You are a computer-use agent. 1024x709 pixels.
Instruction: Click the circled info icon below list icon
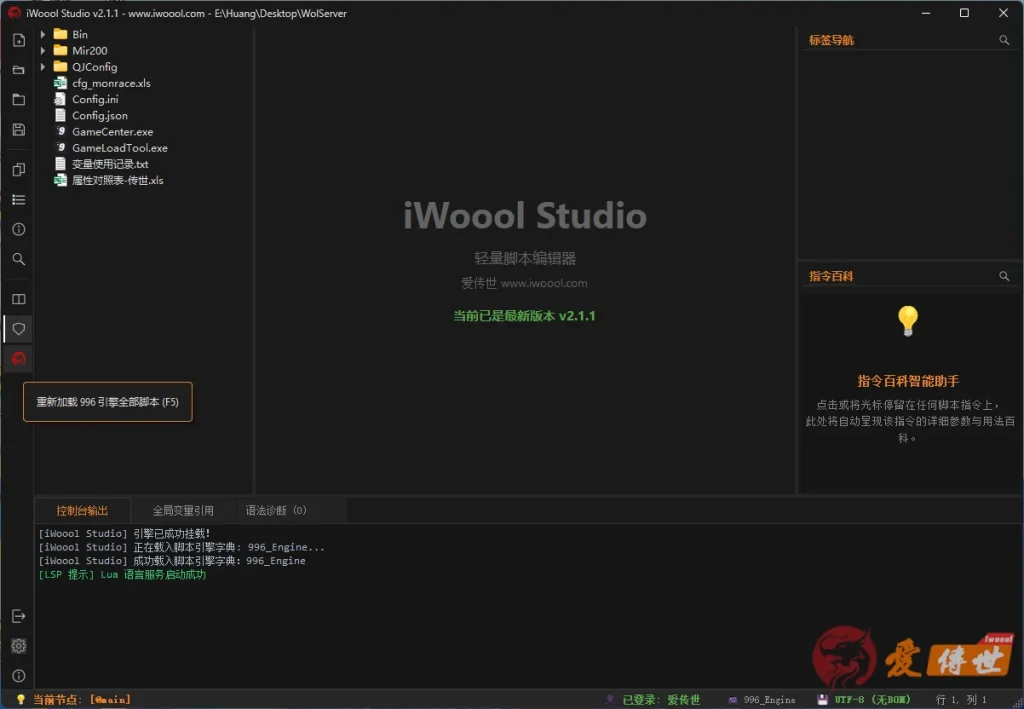[x=19, y=229]
